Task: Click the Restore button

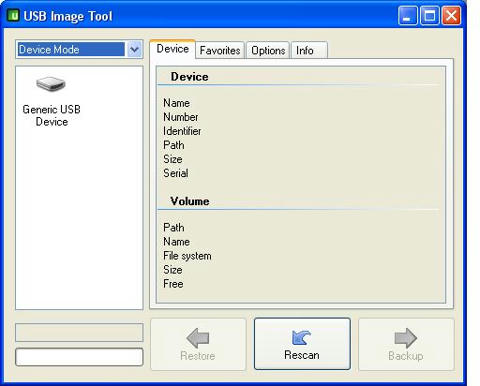Action: [198, 344]
